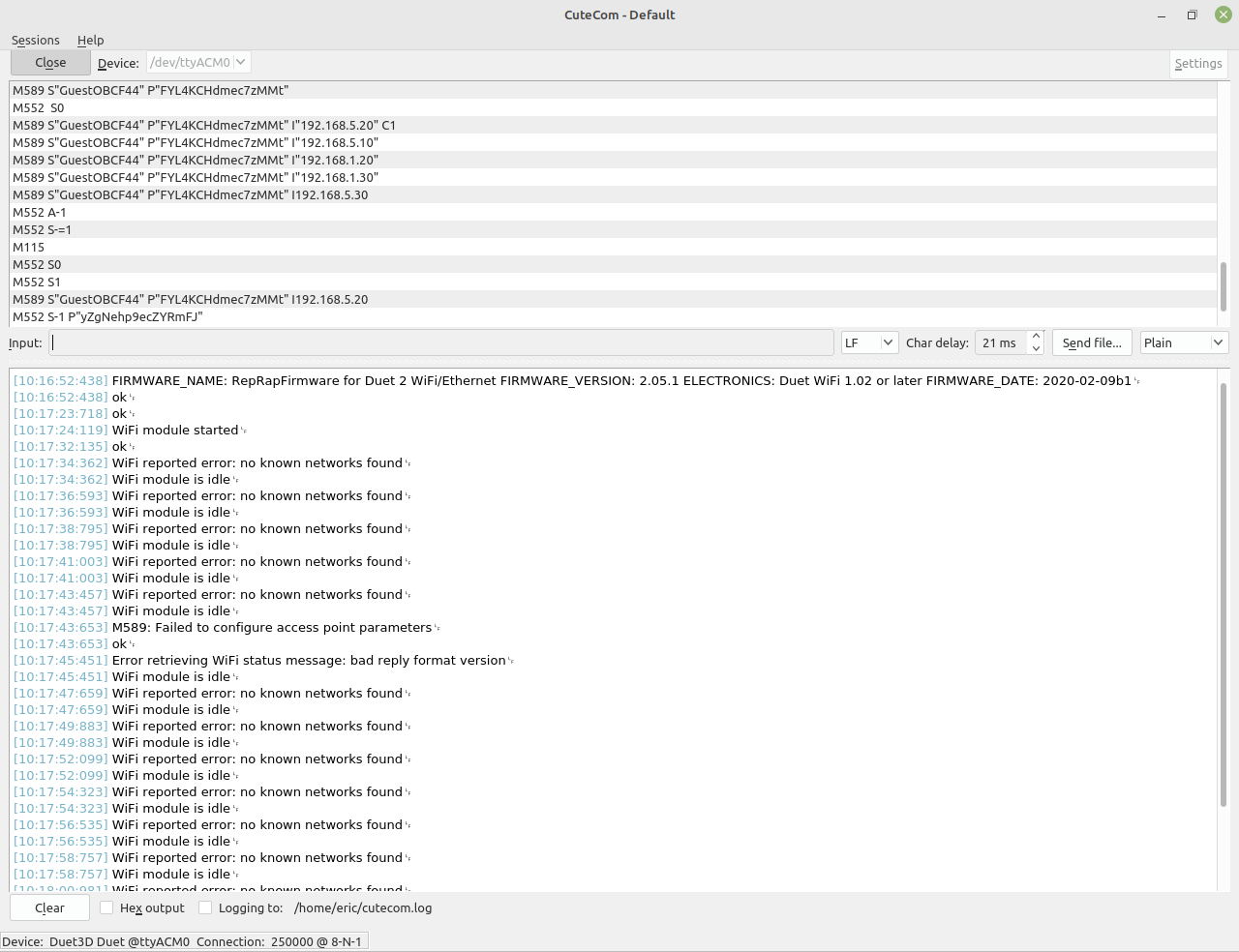Enable the Logging to checkbox
The image size is (1239, 952).
click(x=205, y=907)
